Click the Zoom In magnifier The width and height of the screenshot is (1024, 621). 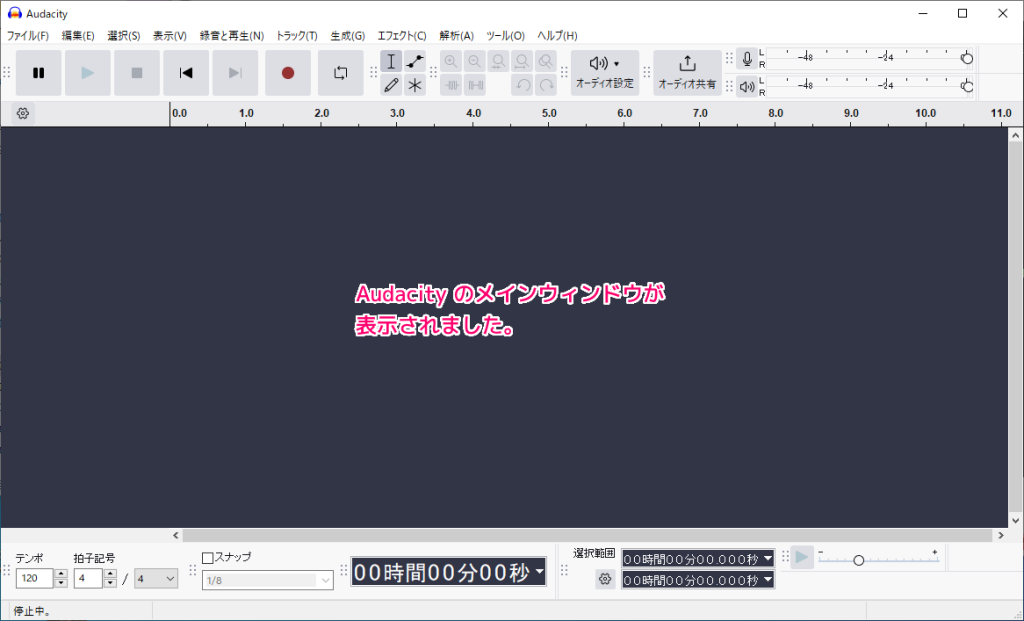click(451, 61)
